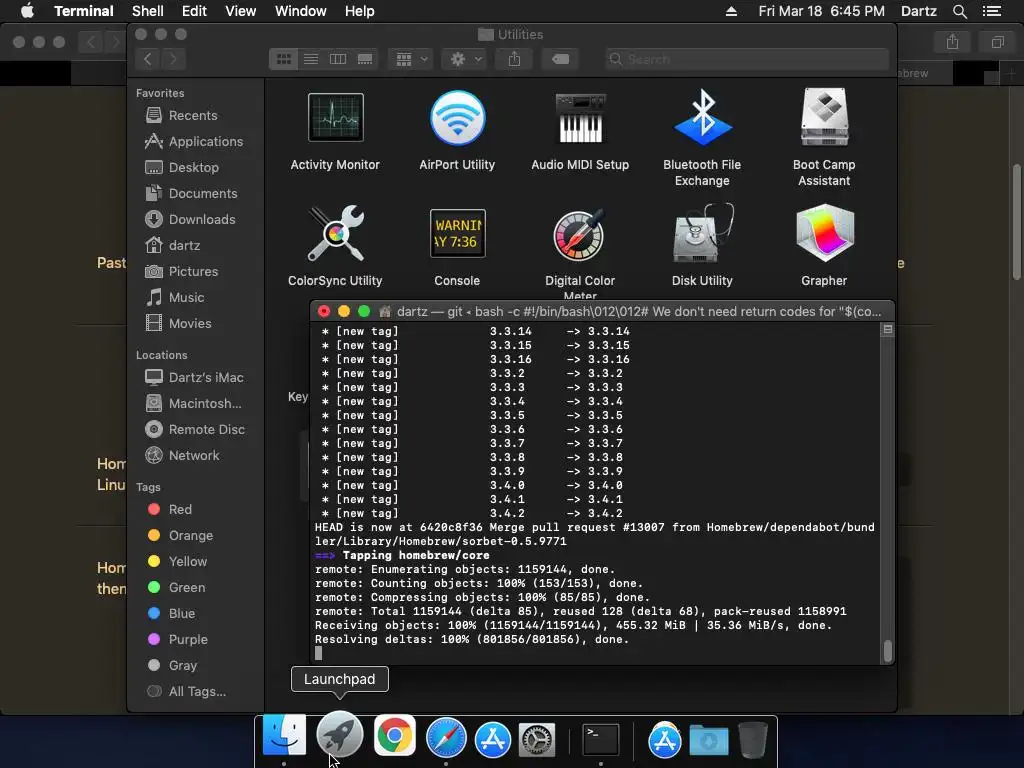Switch to Terminal in the Dock
This screenshot has height=768, width=1024.
pos(601,739)
